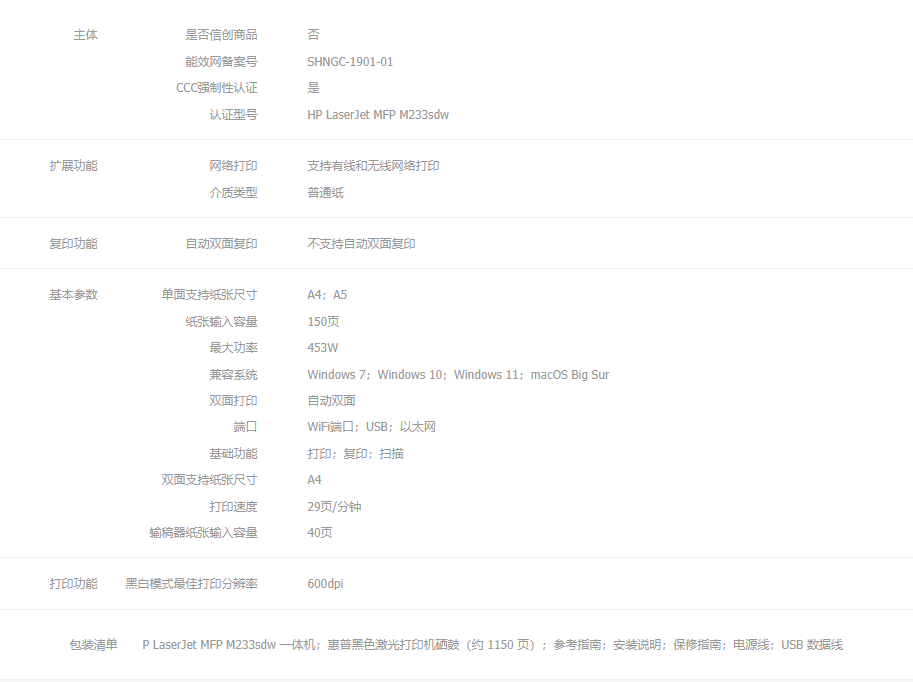Click the value HP LaserJet MFP M233sdw
The height and width of the screenshot is (682, 913).
coord(378,115)
